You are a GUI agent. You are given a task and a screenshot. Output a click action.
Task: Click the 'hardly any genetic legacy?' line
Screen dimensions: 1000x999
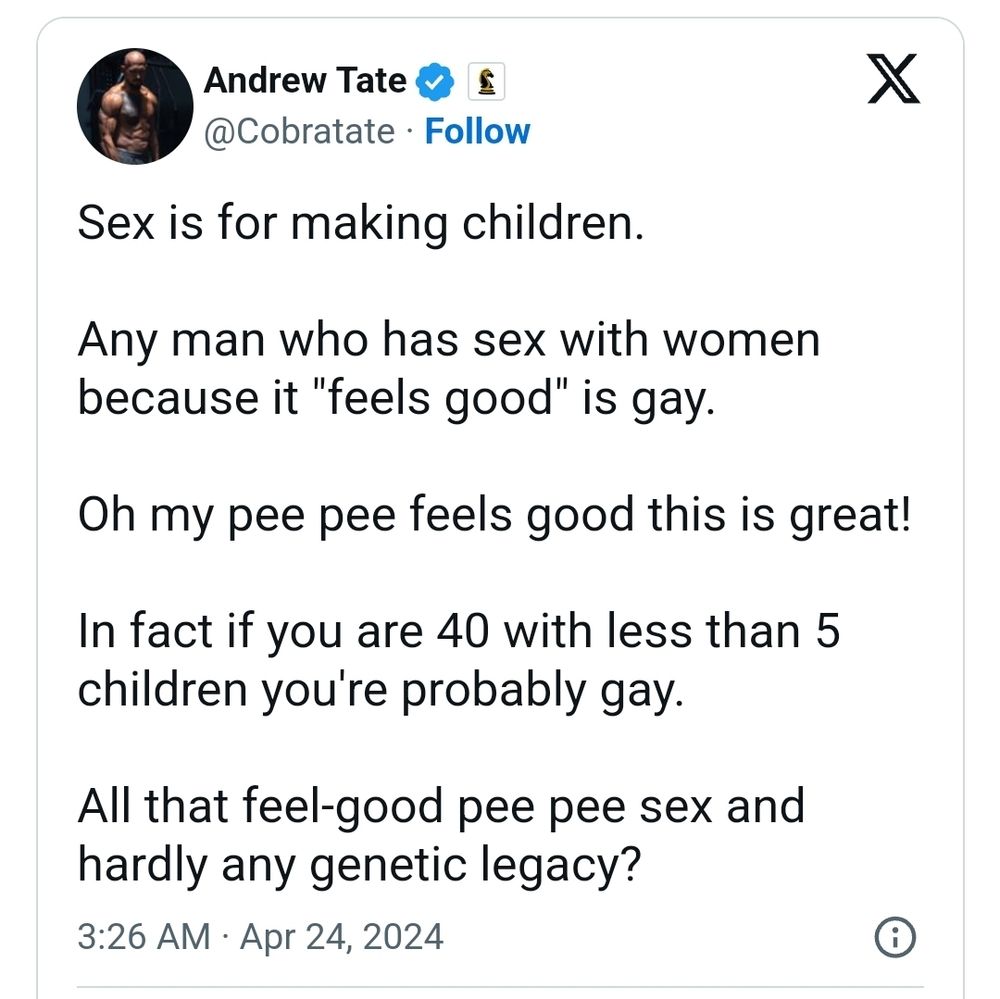coord(358,865)
